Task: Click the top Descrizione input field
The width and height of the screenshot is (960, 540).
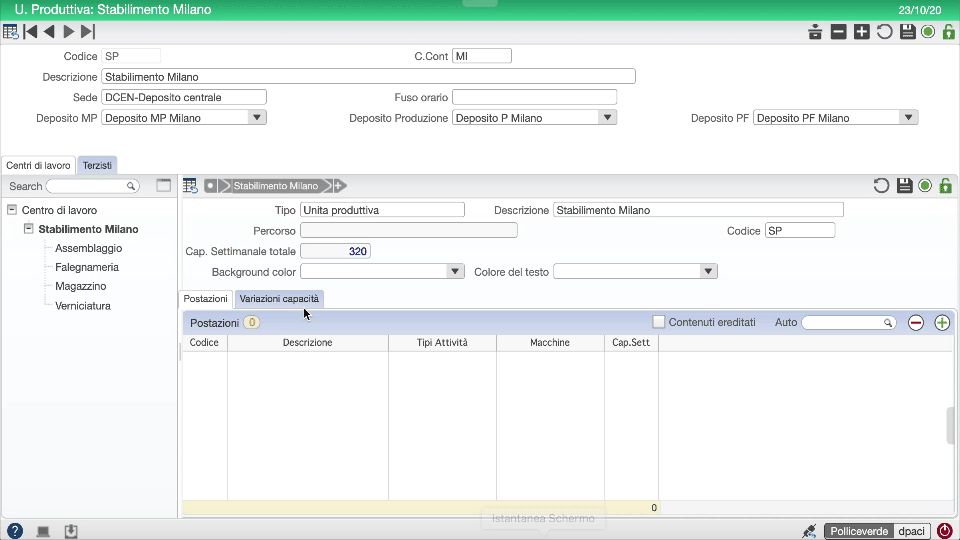Action: pyautogui.click(x=369, y=77)
